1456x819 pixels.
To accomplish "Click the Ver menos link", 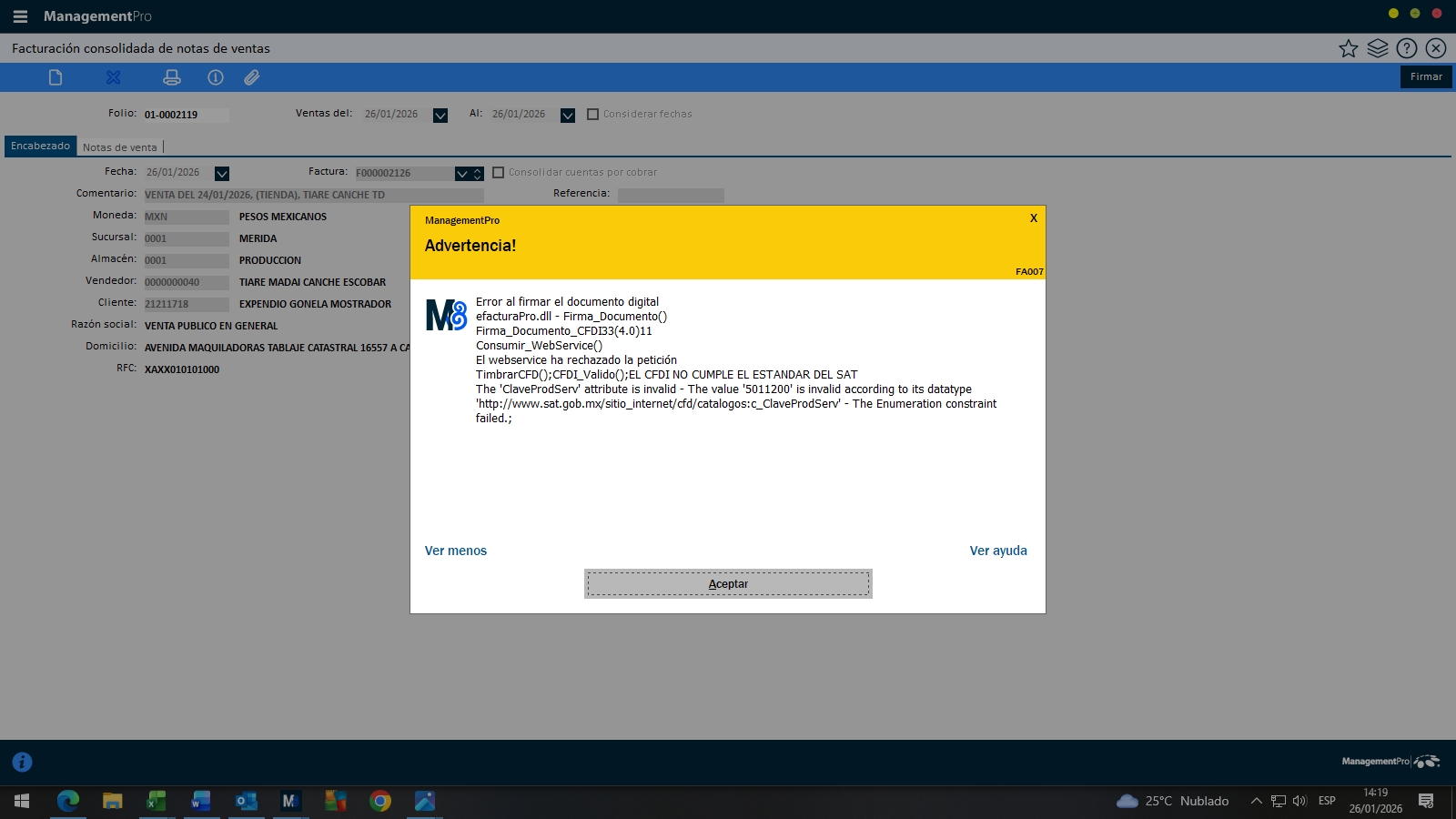I will [x=456, y=551].
